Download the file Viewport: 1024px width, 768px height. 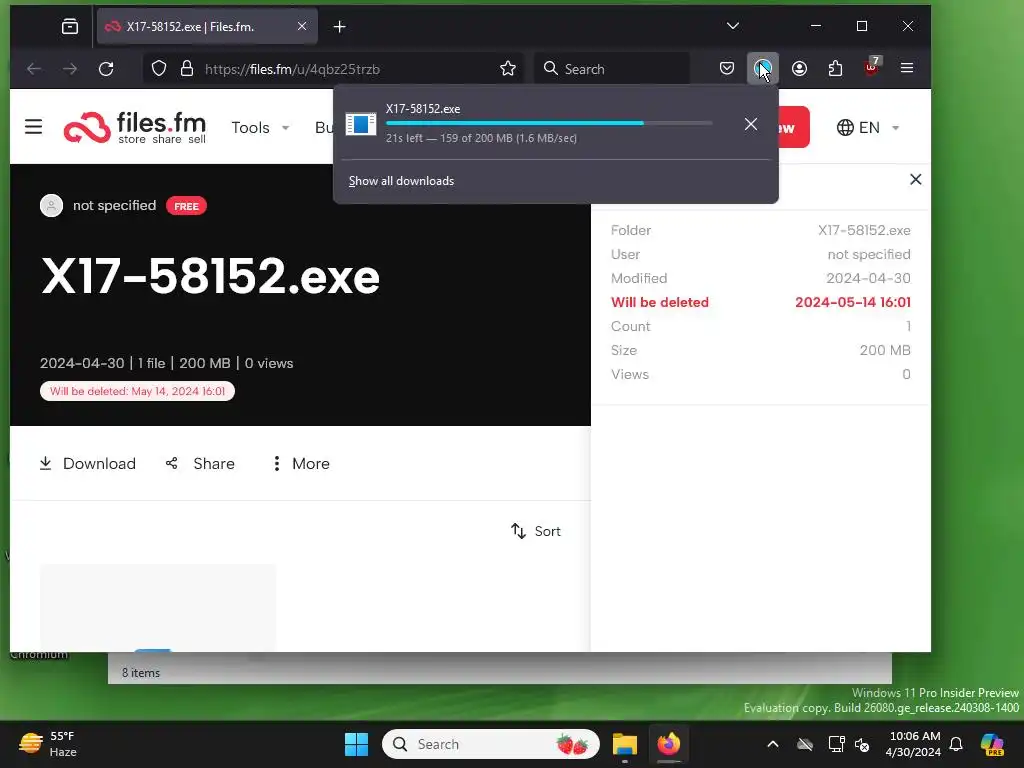coord(88,464)
